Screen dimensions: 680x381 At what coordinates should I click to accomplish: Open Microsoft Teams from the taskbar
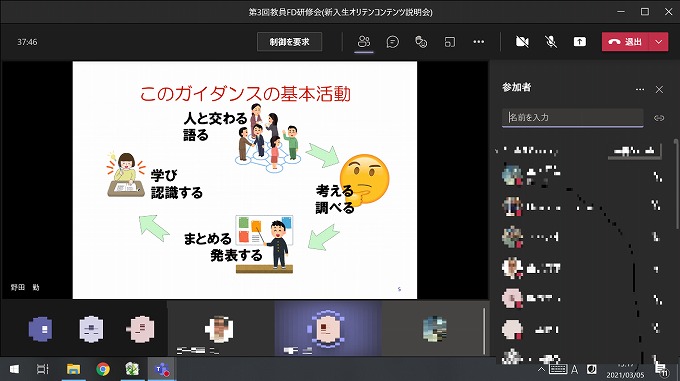pyautogui.click(x=162, y=369)
